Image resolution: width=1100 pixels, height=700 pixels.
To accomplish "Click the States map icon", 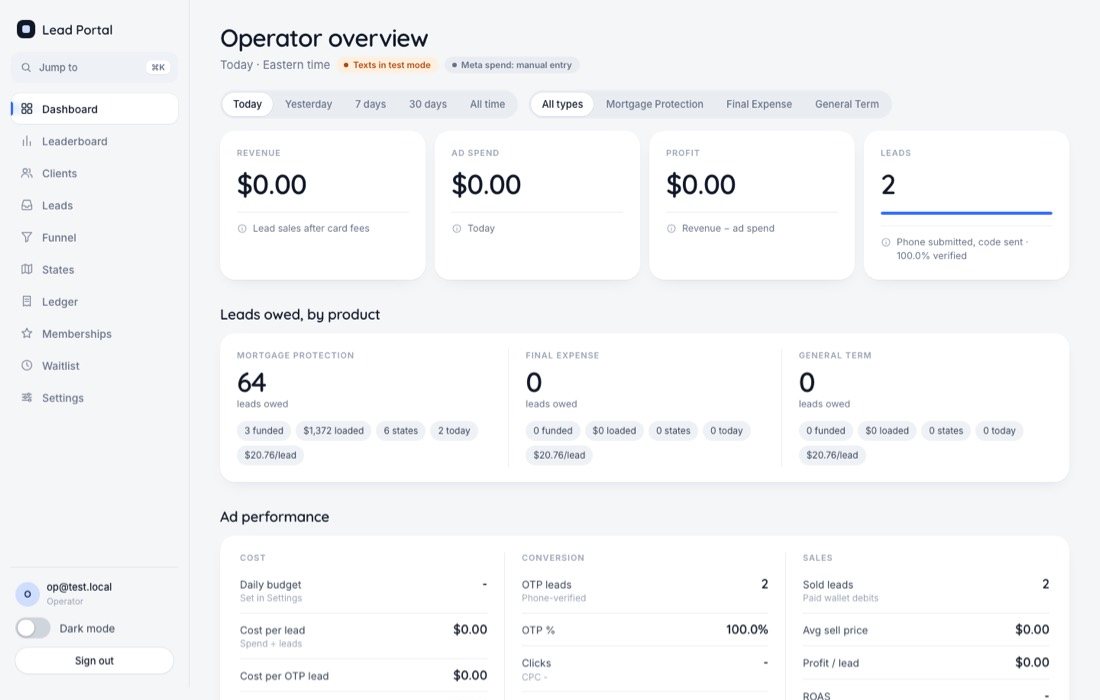I will click(27, 269).
